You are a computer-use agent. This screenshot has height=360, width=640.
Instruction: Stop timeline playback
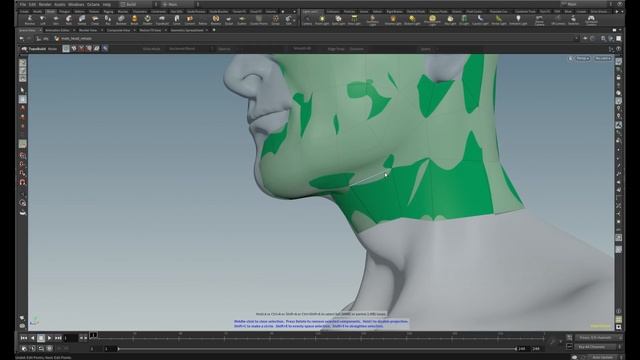[41, 338]
